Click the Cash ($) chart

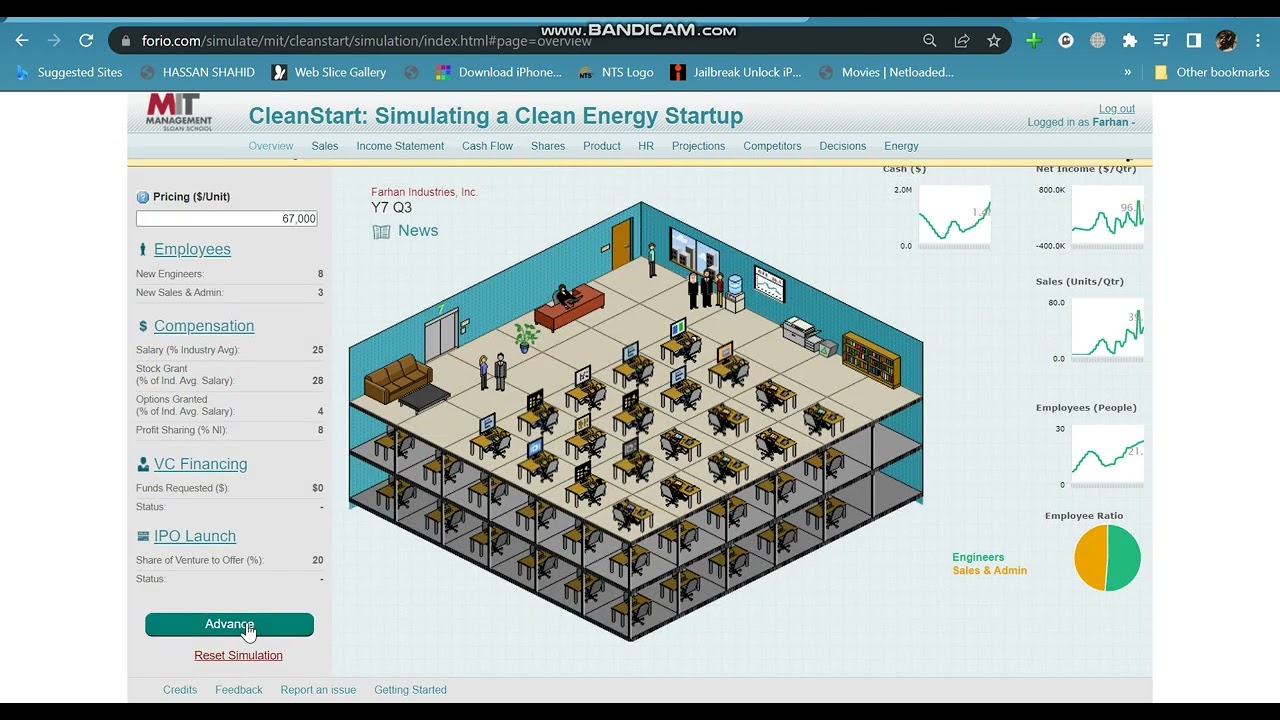point(954,215)
